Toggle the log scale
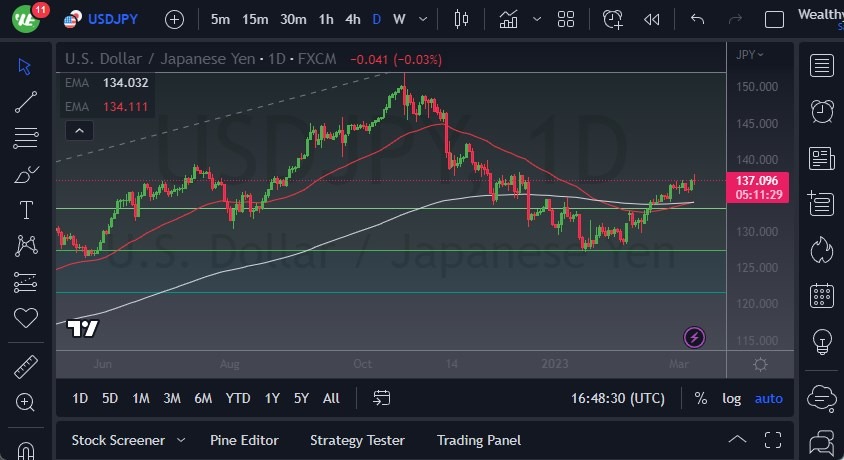 tap(732, 398)
